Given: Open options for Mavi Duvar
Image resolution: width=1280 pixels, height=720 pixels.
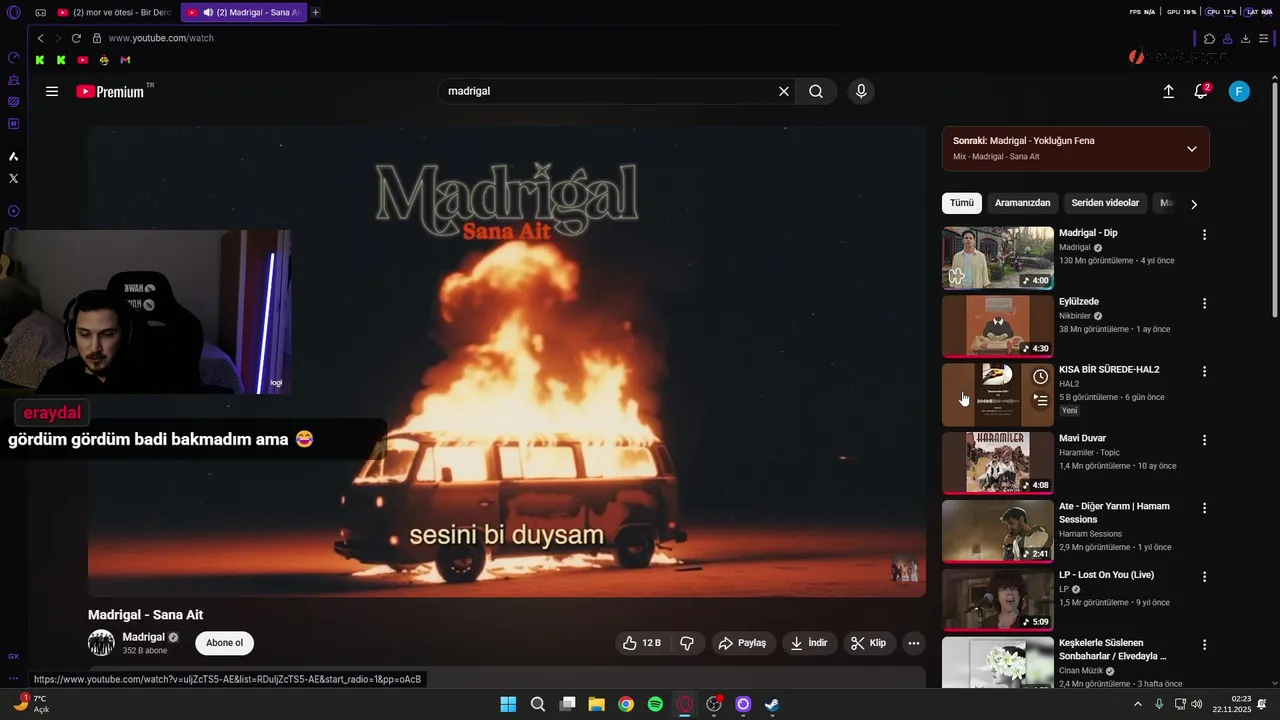Looking at the screenshot, I should pos(1204,440).
